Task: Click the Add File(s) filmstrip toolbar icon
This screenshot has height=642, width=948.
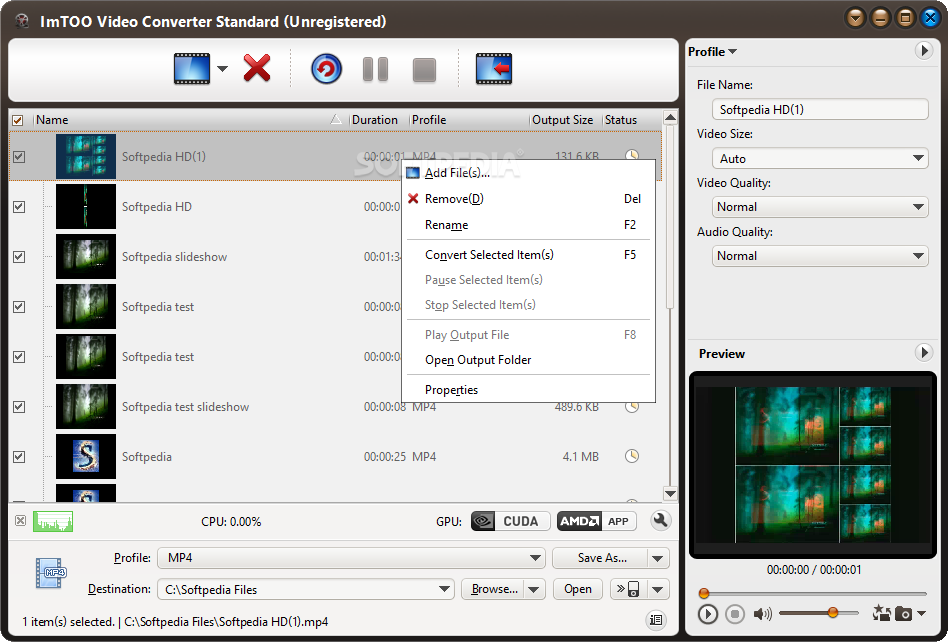Action: click(192, 69)
